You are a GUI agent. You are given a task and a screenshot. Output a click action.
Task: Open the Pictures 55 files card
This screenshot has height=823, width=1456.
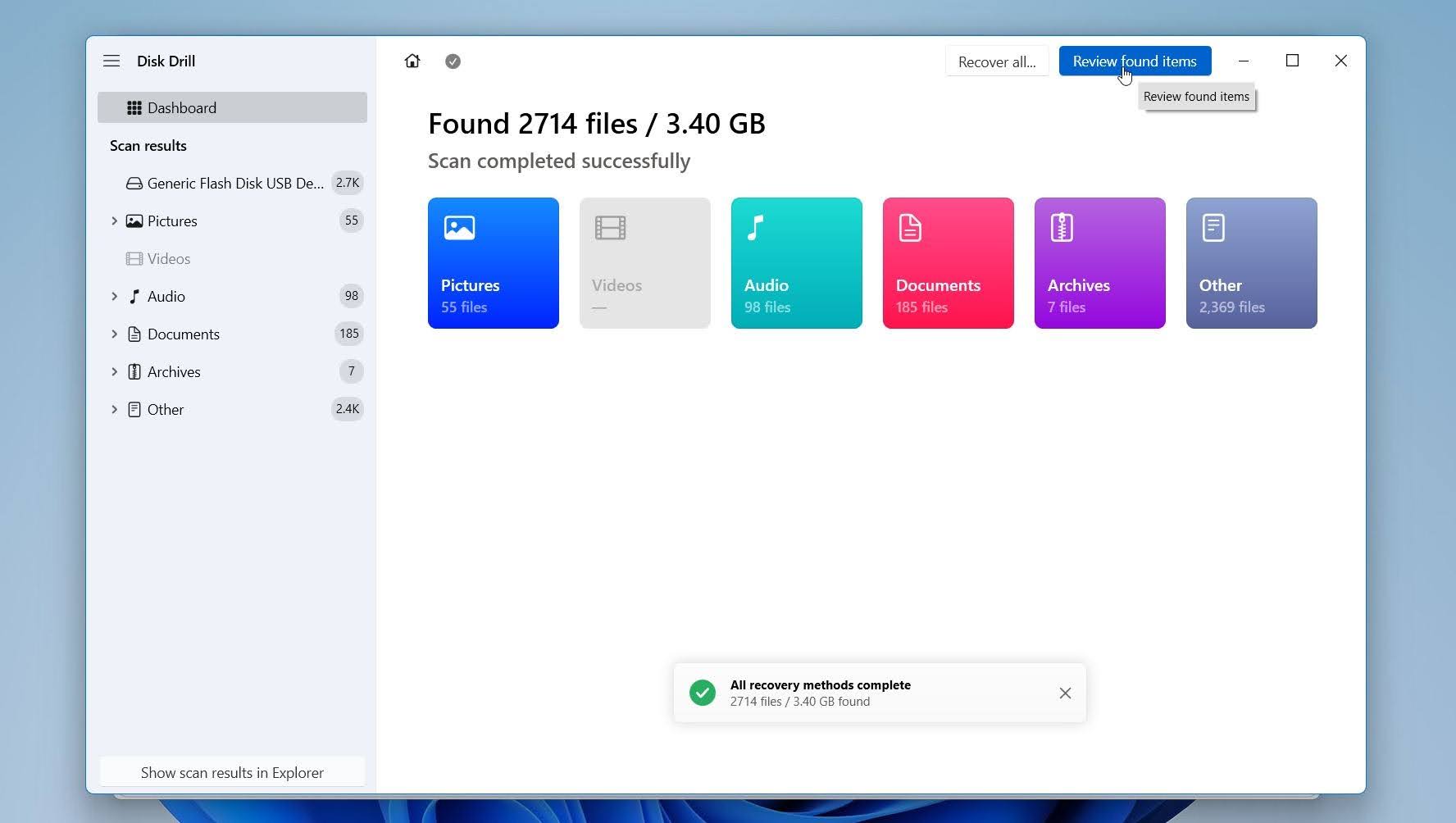point(494,263)
